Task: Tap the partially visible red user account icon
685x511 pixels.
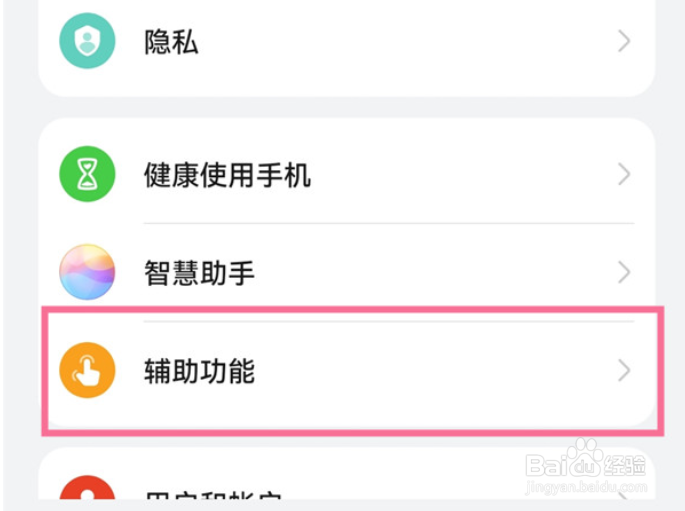Action: click(87, 487)
